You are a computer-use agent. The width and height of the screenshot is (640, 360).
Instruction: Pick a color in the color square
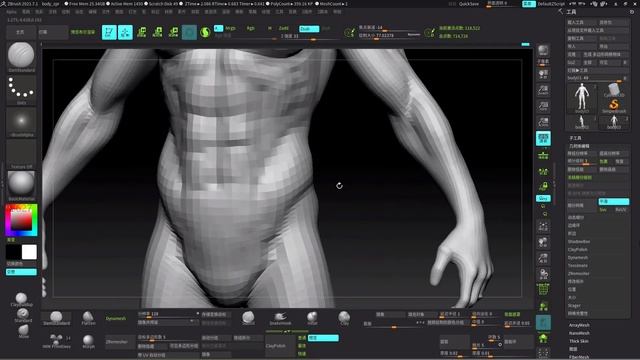[21, 220]
